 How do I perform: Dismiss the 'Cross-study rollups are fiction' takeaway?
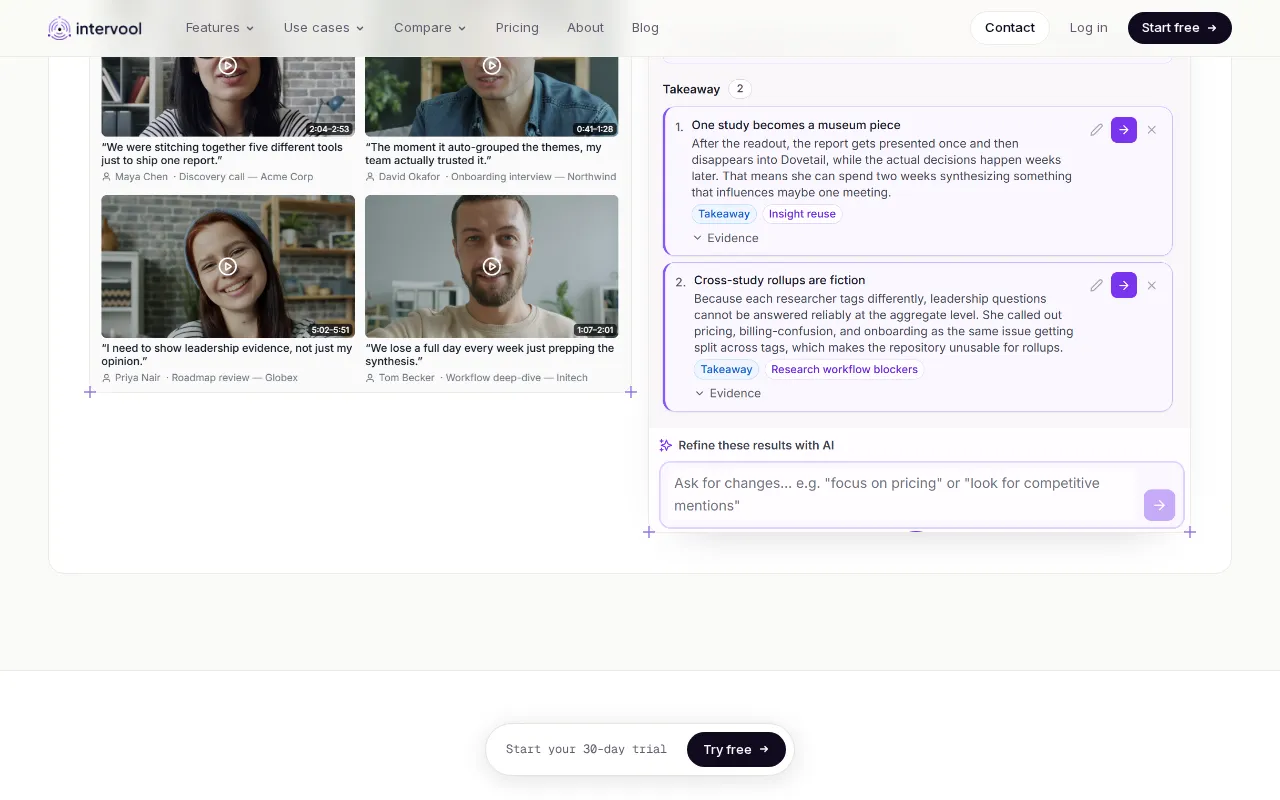[1151, 285]
